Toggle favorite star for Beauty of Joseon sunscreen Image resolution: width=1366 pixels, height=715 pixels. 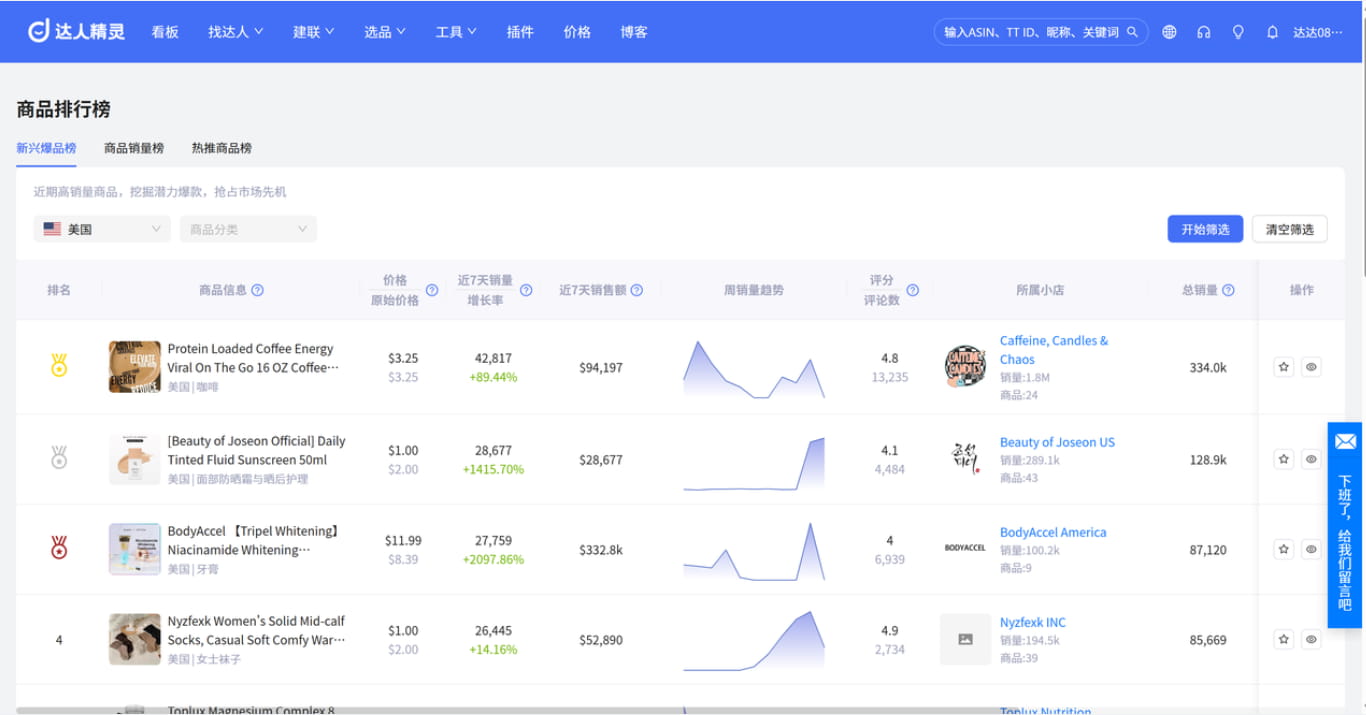(x=1284, y=459)
